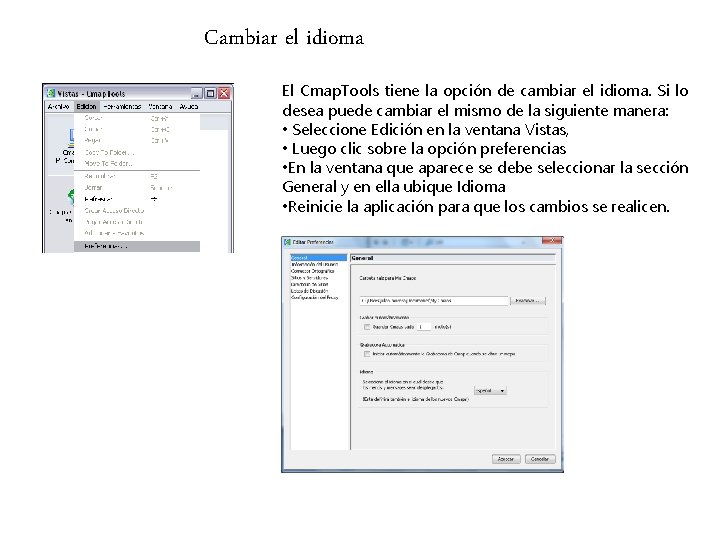Open the Ayuda menu in the Vistas window
The height and width of the screenshot is (540, 720).
pos(189,107)
